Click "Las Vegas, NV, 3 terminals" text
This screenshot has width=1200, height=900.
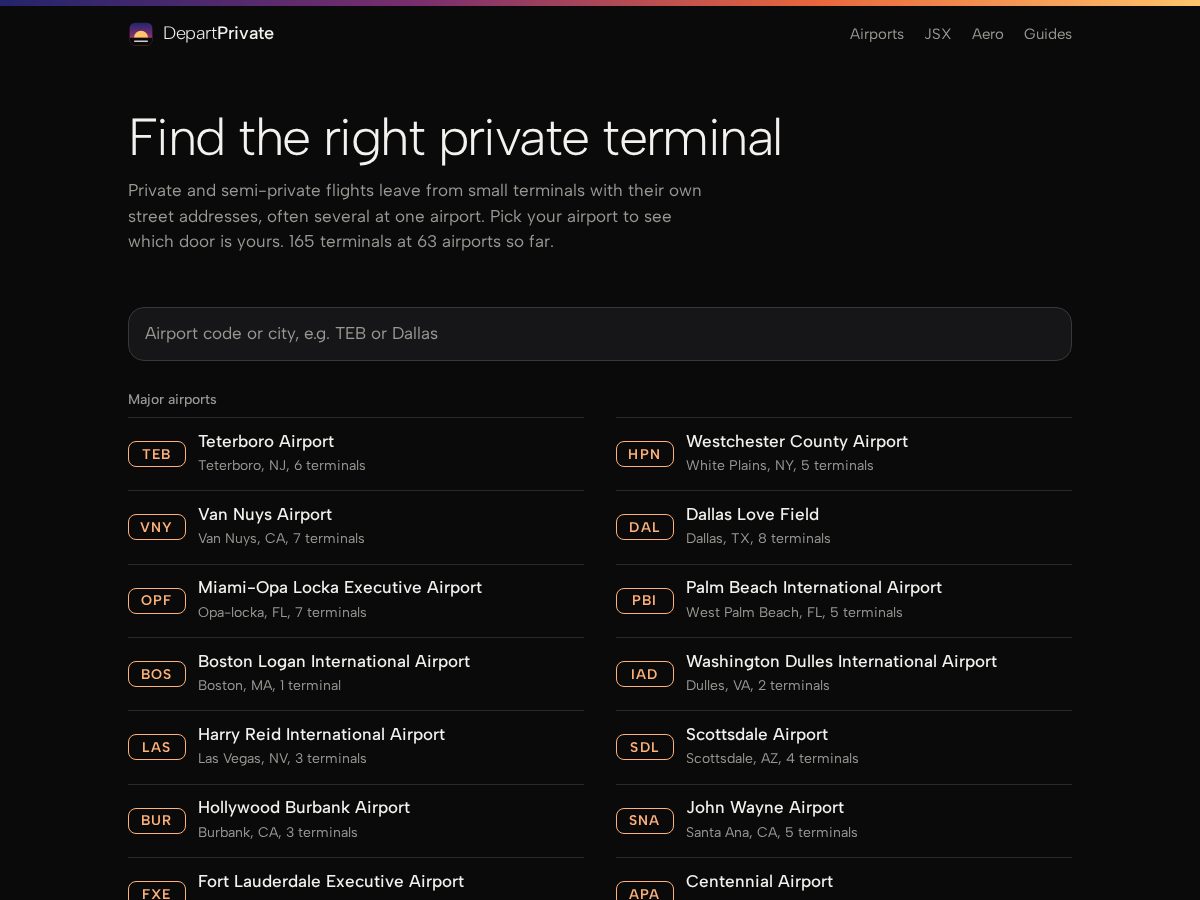click(x=282, y=759)
